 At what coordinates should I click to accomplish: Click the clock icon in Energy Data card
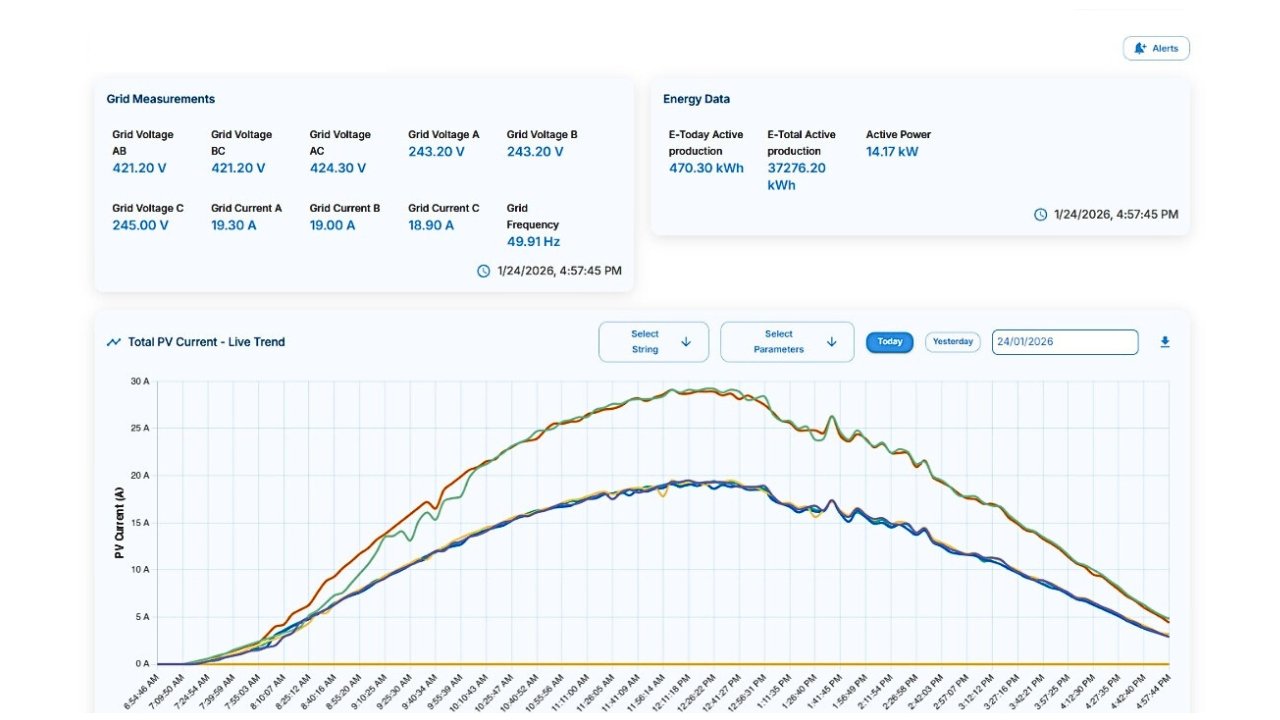[x=1040, y=214]
